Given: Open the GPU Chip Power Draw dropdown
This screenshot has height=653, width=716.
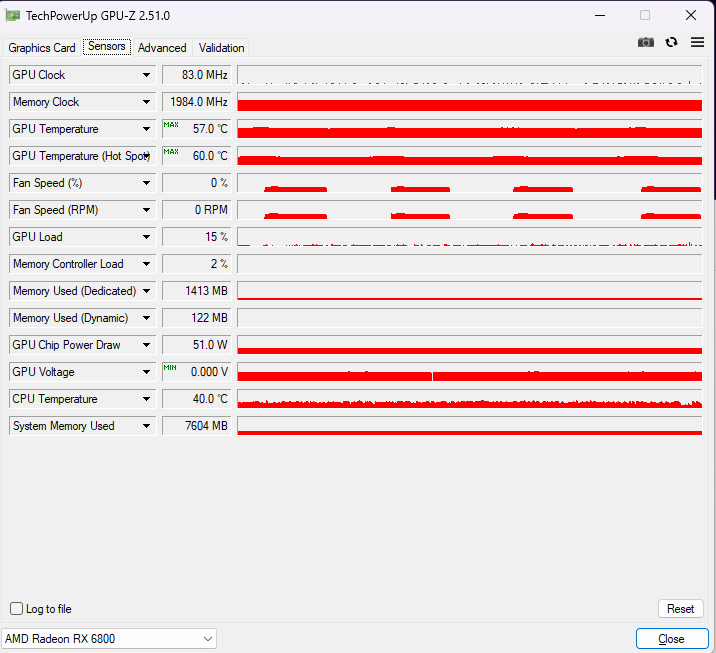Looking at the screenshot, I should point(146,344).
